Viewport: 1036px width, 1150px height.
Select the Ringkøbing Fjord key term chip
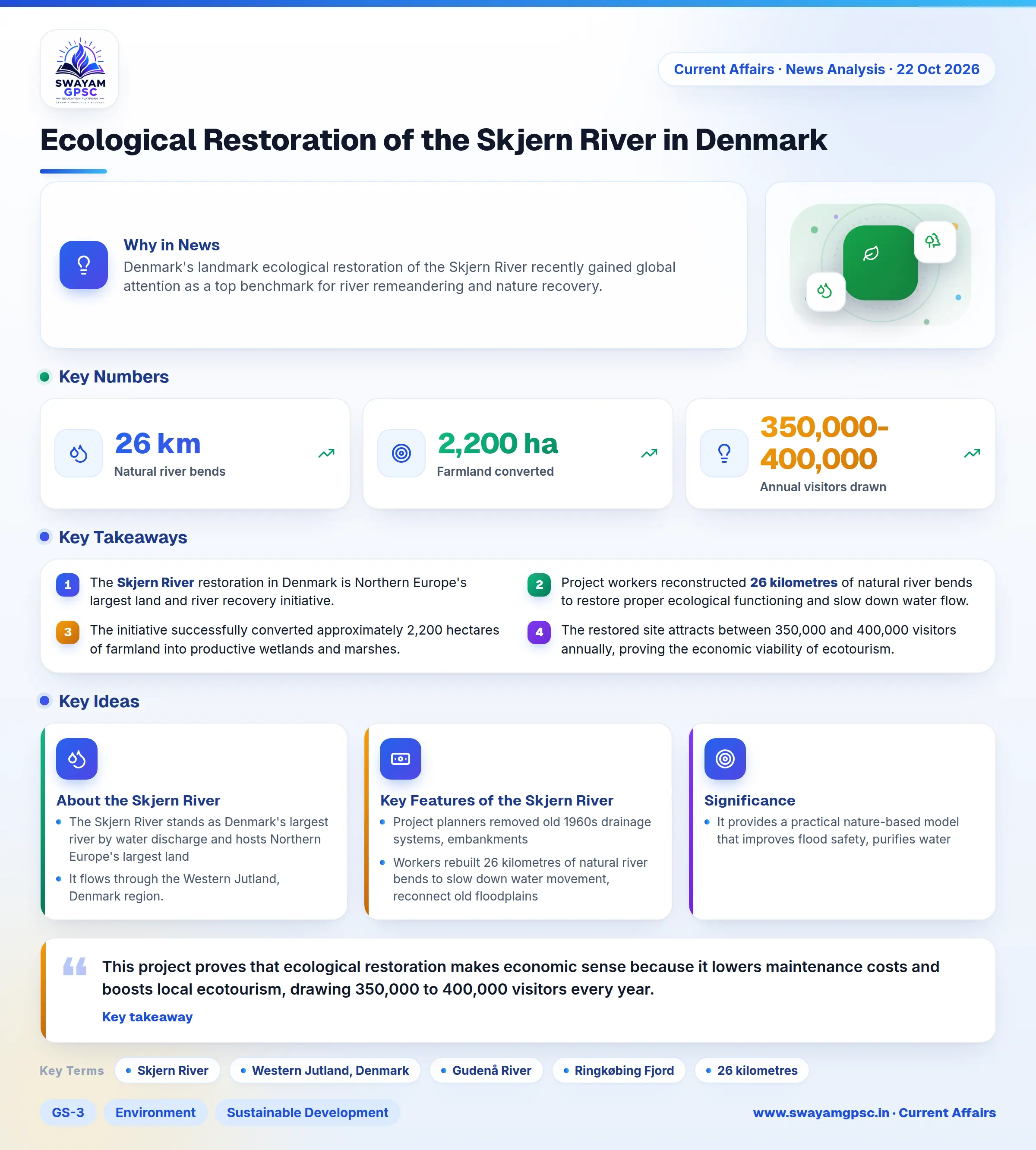(x=619, y=1070)
